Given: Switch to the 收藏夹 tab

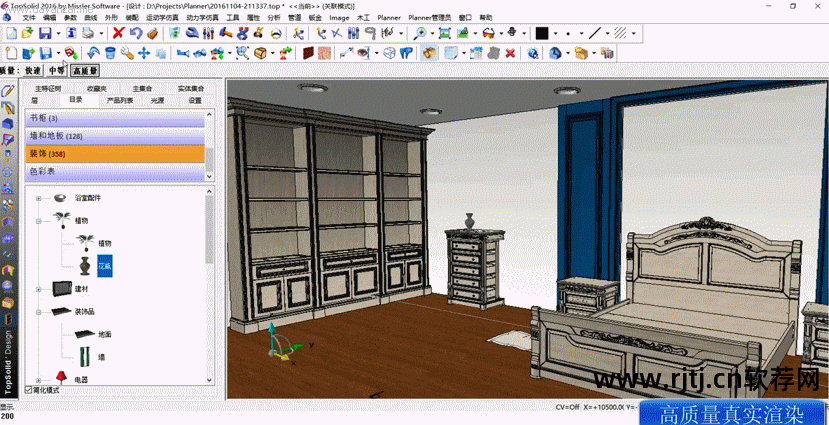Looking at the screenshot, I should [97, 88].
